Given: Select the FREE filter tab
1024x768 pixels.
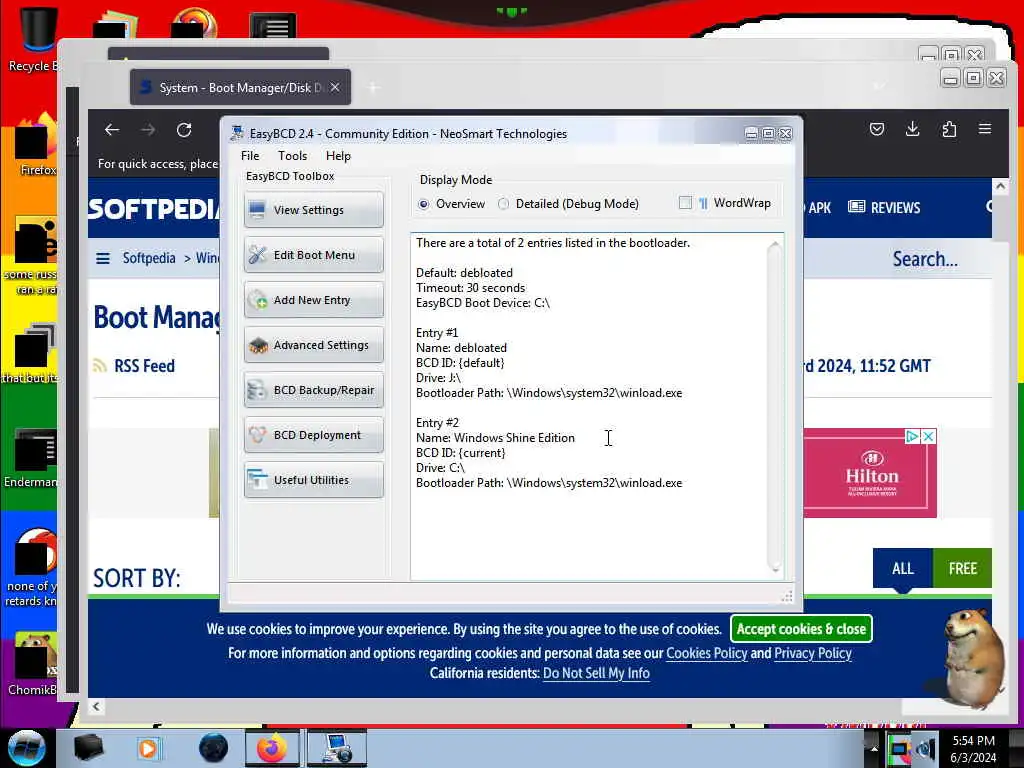Looking at the screenshot, I should point(963,568).
